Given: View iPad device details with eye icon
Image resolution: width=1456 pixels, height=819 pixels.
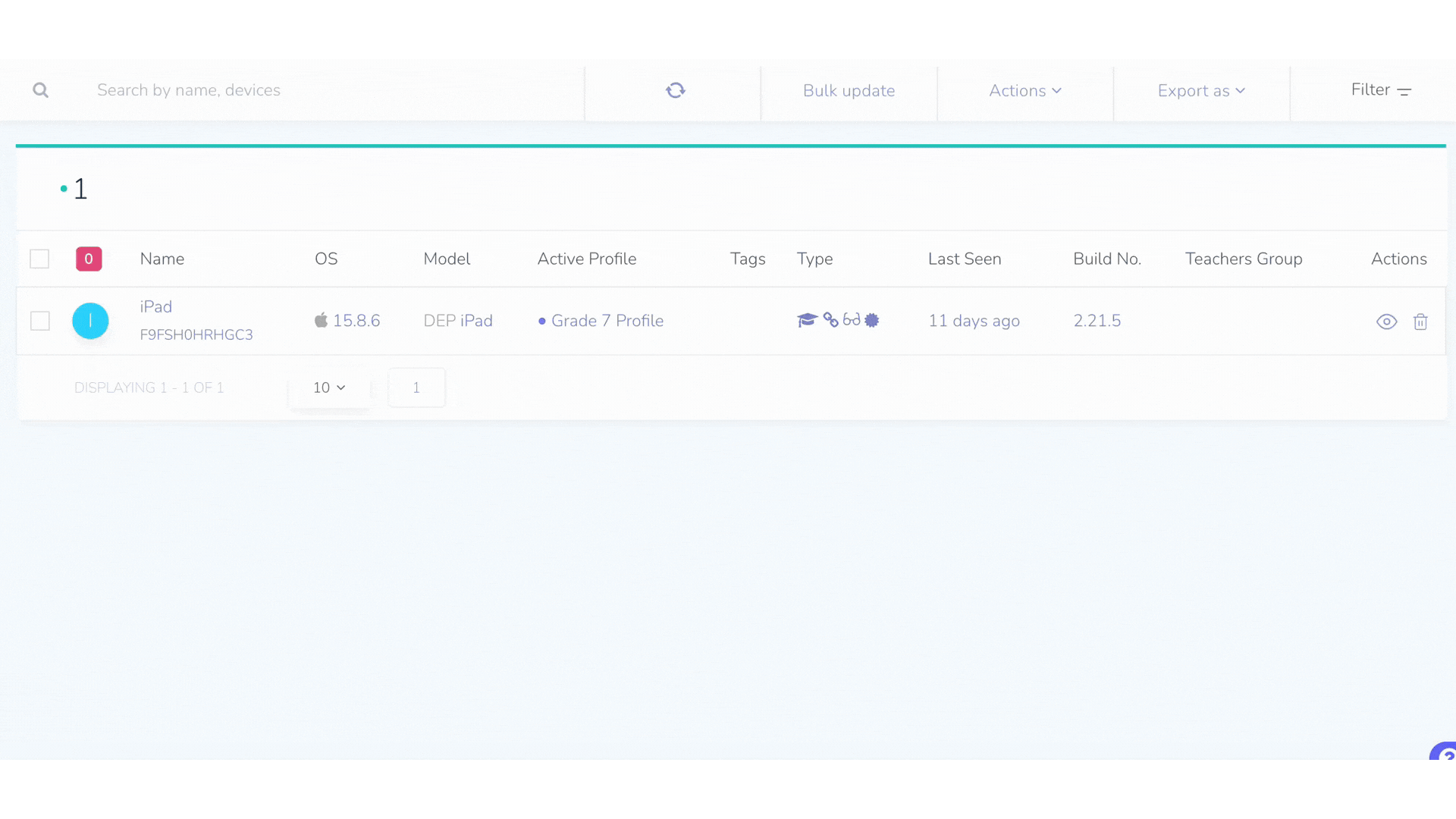Looking at the screenshot, I should [1386, 322].
